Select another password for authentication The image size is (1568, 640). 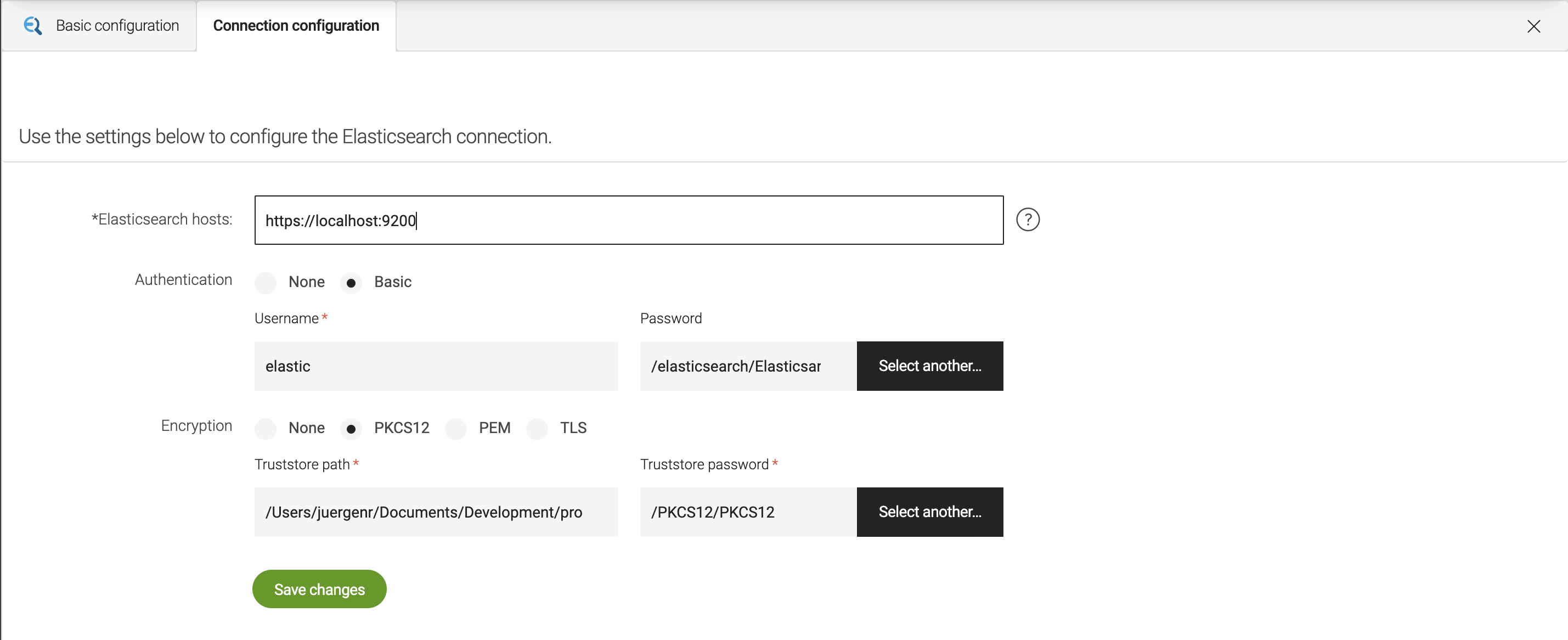pyautogui.click(x=929, y=366)
